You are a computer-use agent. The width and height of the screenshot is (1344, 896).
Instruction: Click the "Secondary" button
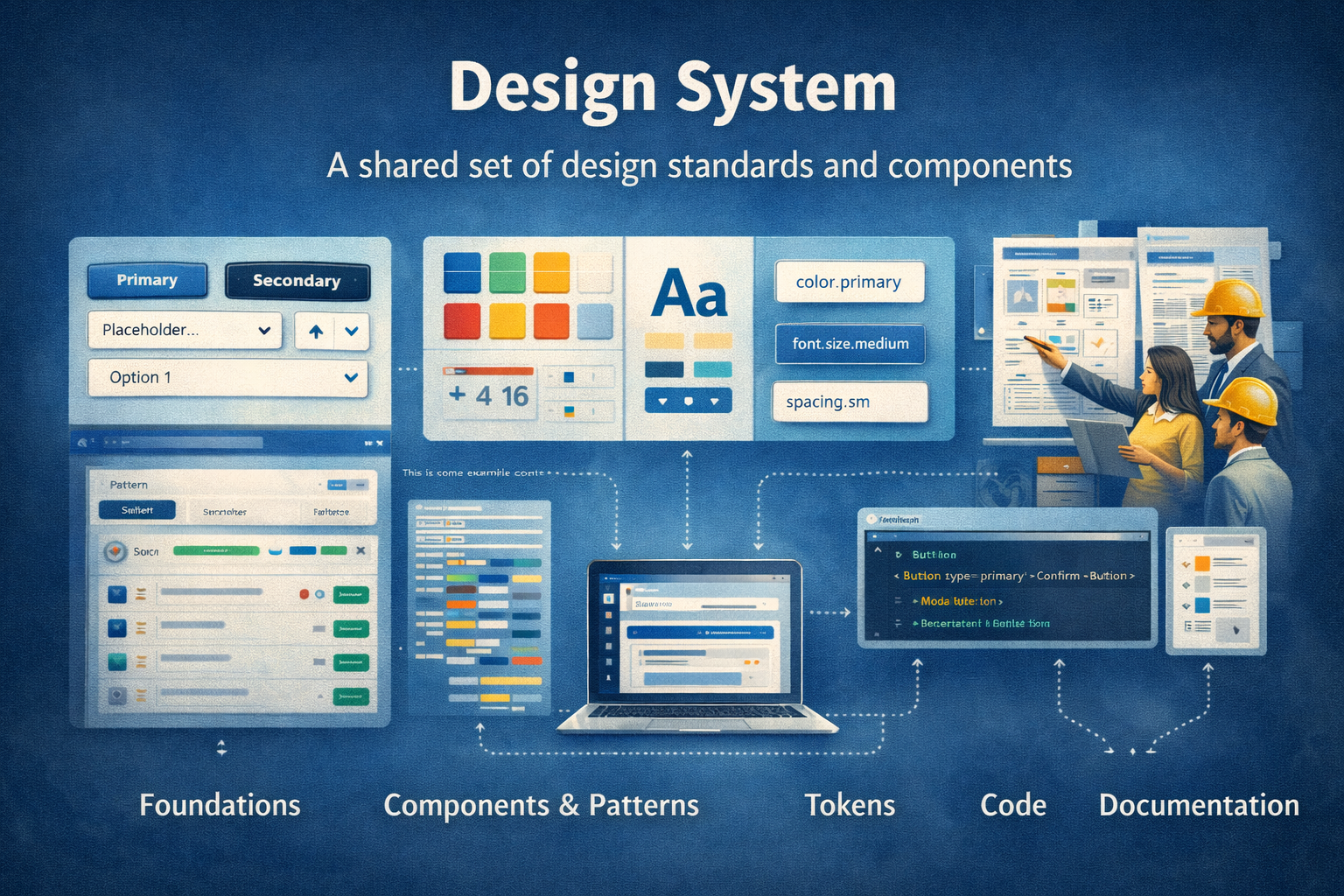click(x=297, y=281)
